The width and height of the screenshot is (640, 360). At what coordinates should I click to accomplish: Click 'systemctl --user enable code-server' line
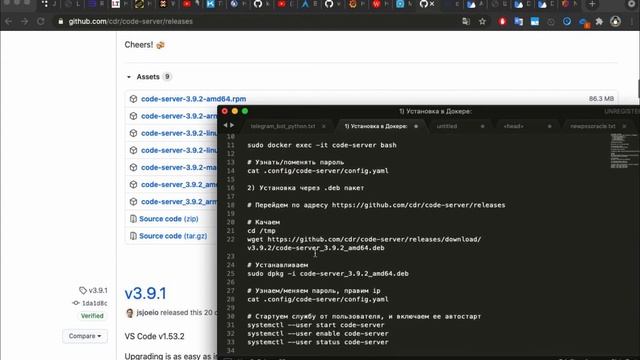click(318, 333)
